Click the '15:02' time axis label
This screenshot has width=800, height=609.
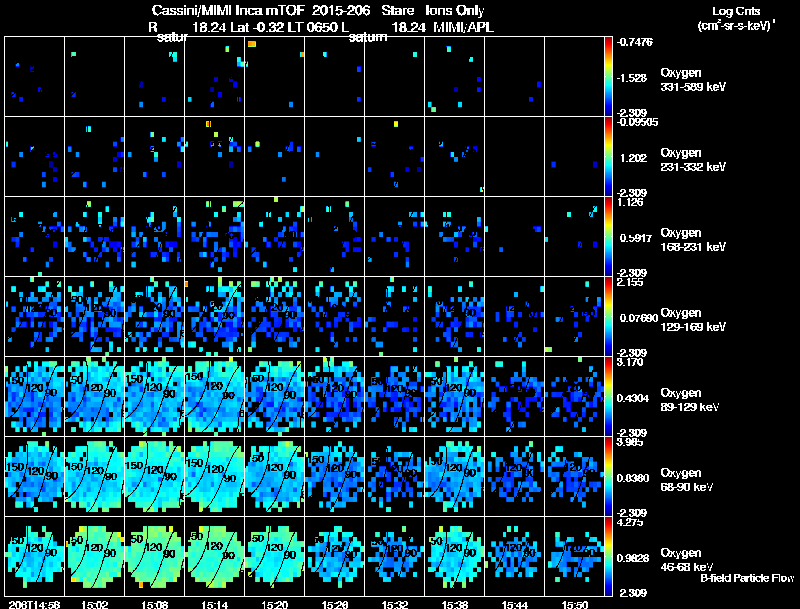[x=95, y=604]
